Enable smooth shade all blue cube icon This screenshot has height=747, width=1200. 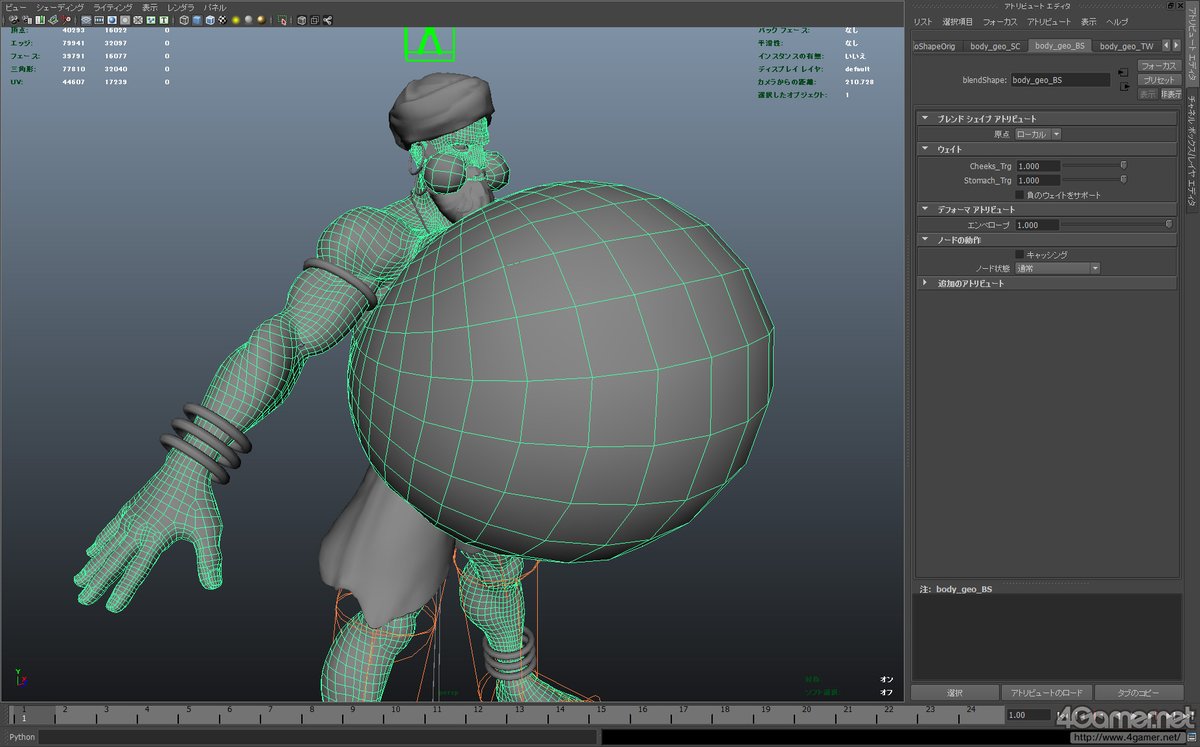[197, 20]
